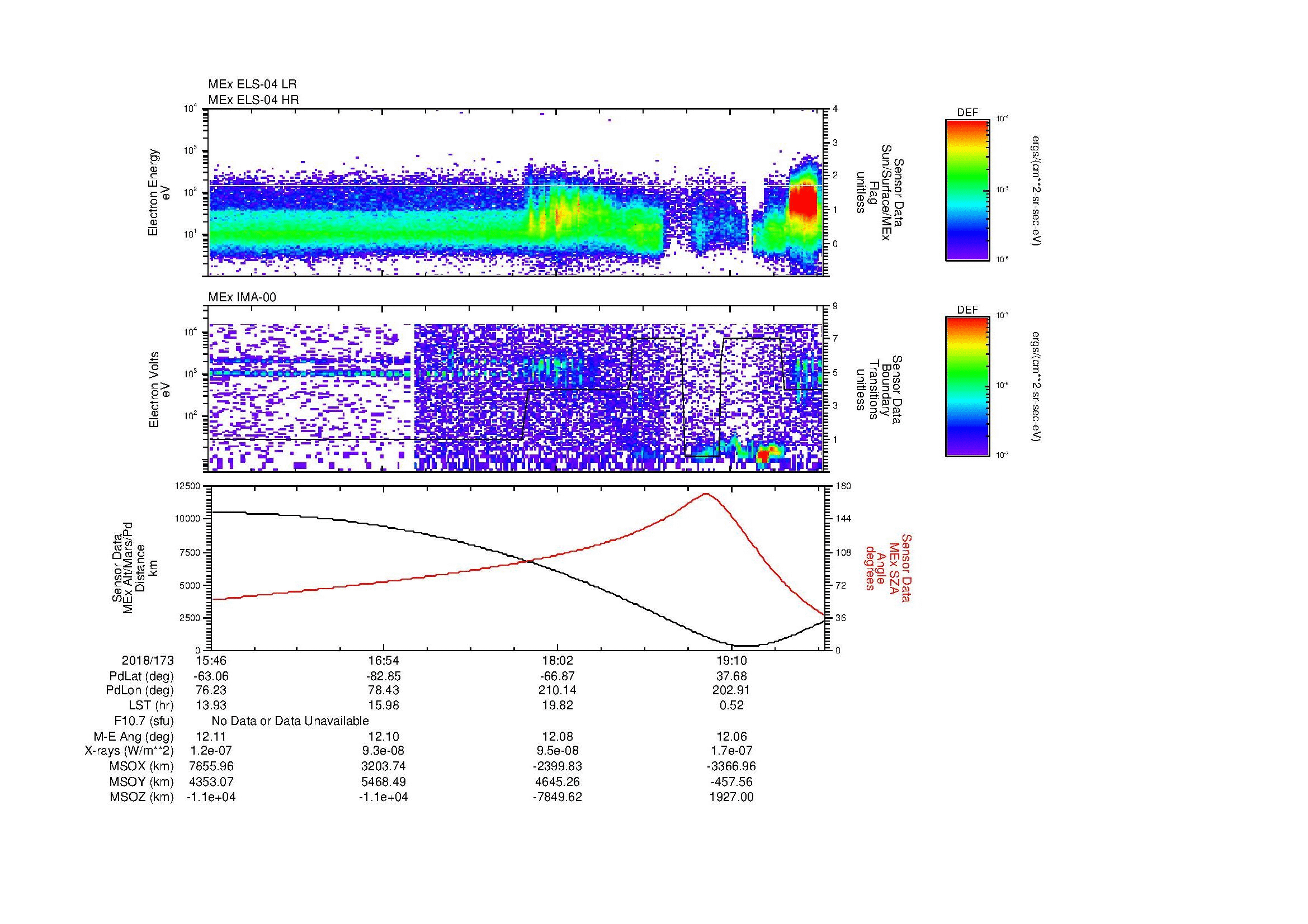Click 'No Data or Data Unavailable' text
Screen dimensions: 1308x924
(x=290, y=721)
